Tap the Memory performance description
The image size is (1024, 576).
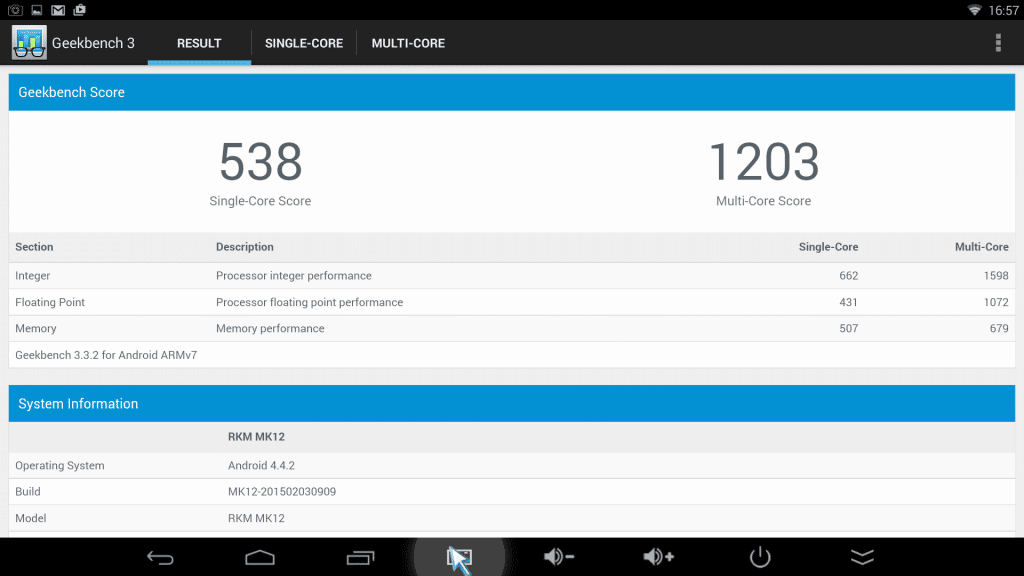pos(270,328)
